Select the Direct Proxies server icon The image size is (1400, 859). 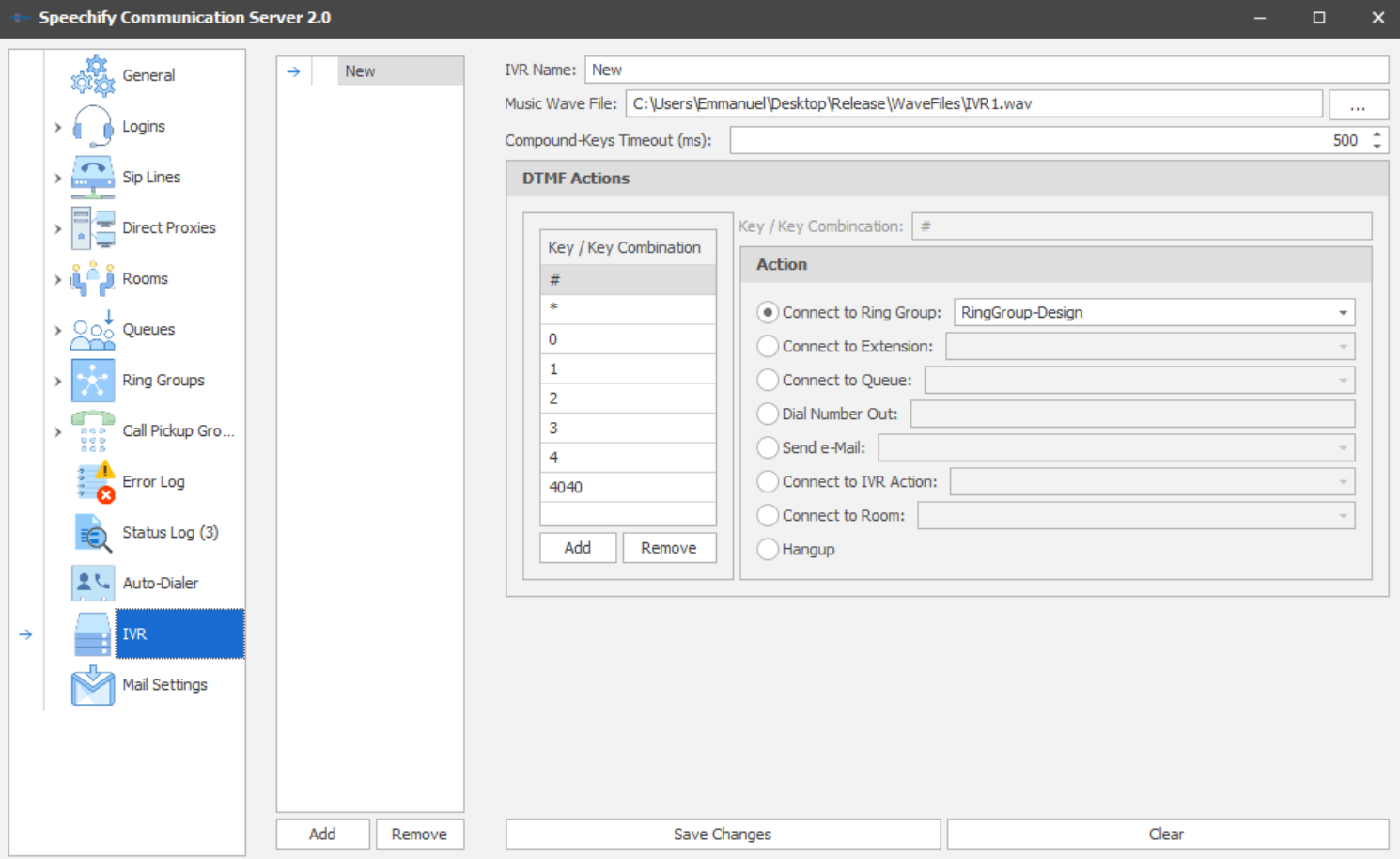[93, 227]
